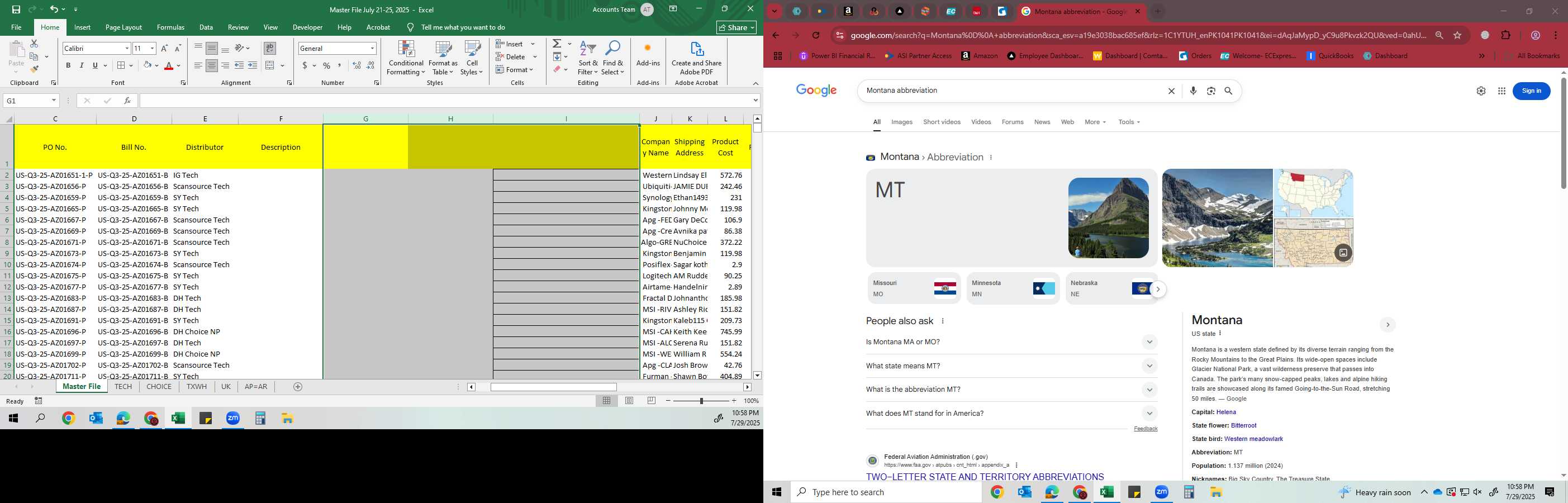1568x503 pixels.
Task: Apply Percent Style in Number group
Action: pyautogui.click(x=327, y=65)
